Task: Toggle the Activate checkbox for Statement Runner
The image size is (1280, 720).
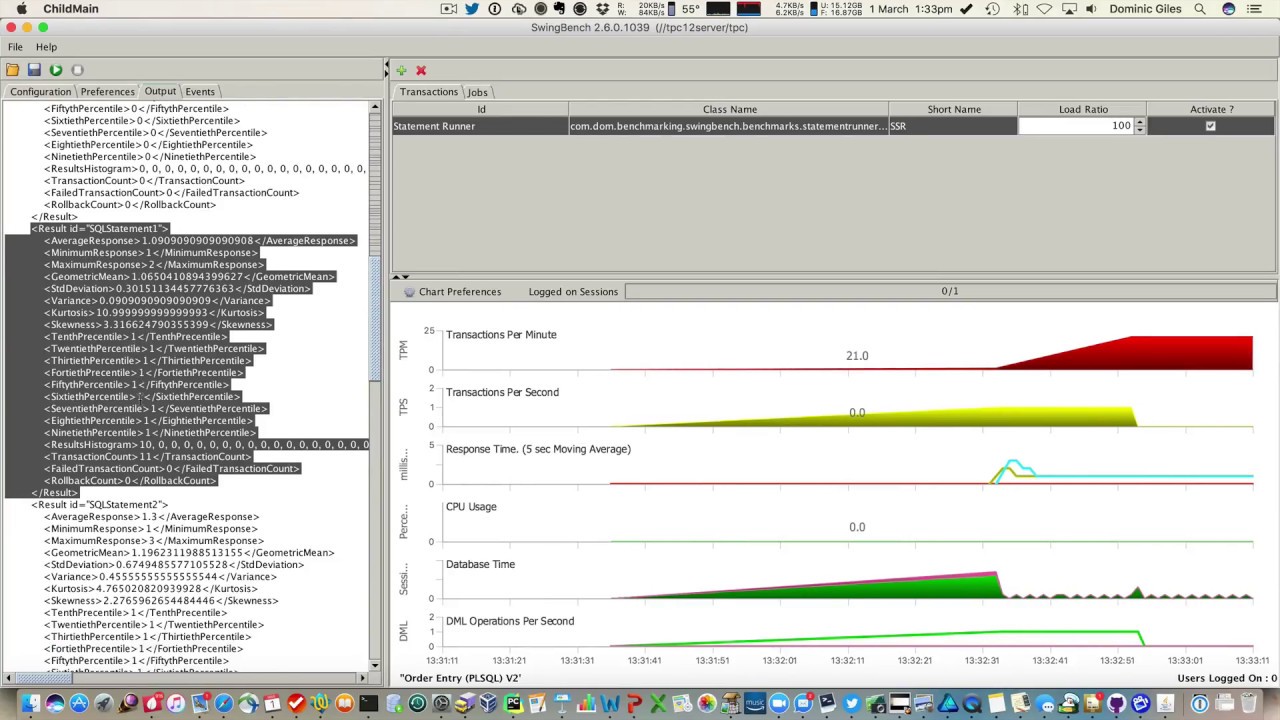Action: [1211, 126]
